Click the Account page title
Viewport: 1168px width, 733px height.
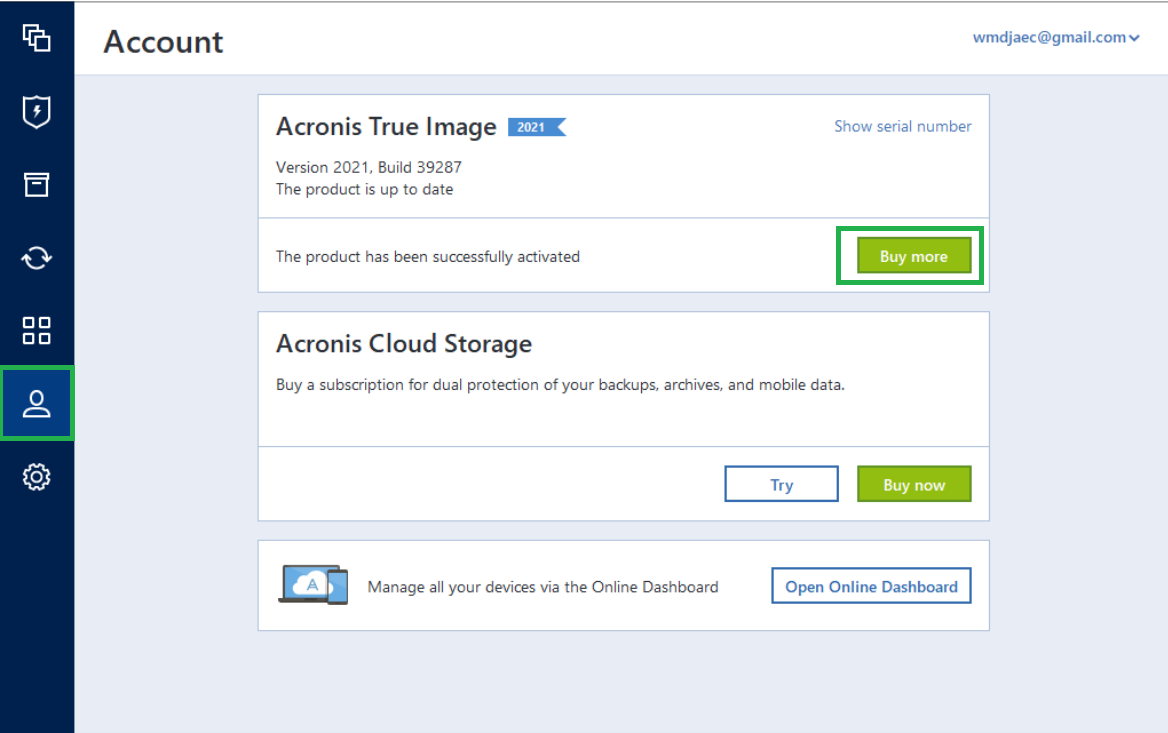(x=162, y=41)
